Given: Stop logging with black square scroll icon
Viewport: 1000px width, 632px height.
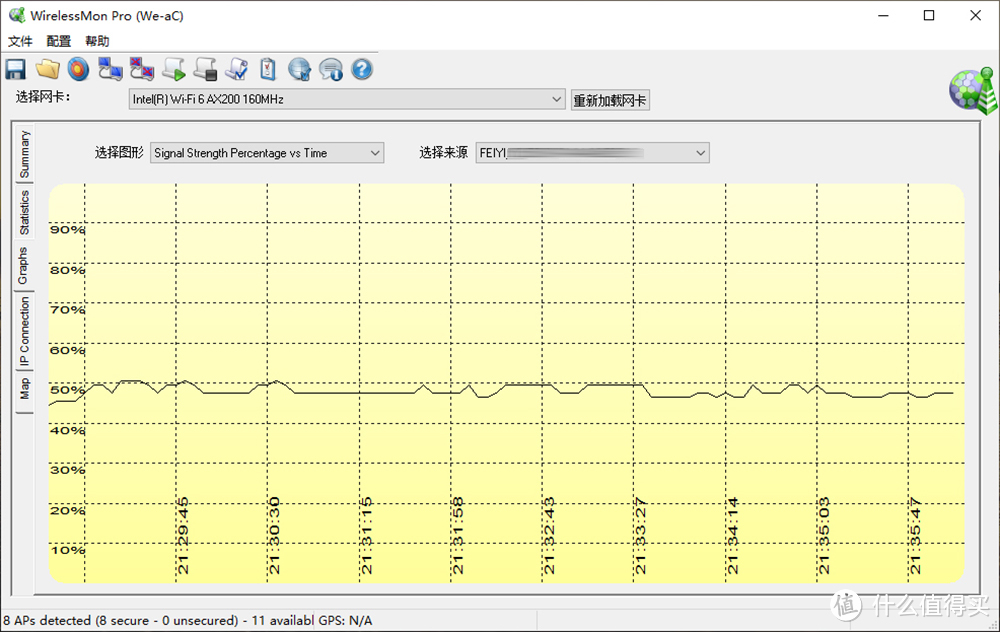Looking at the screenshot, I should tap(206, 69).
